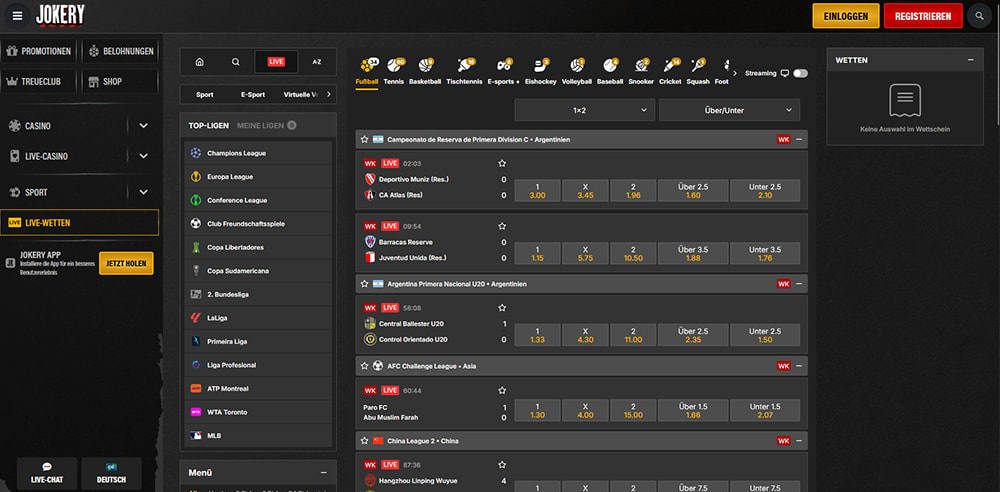This screenshot has width=1000, height=492.
Task: Collapse the Menü panel
Action: point(323,473)
